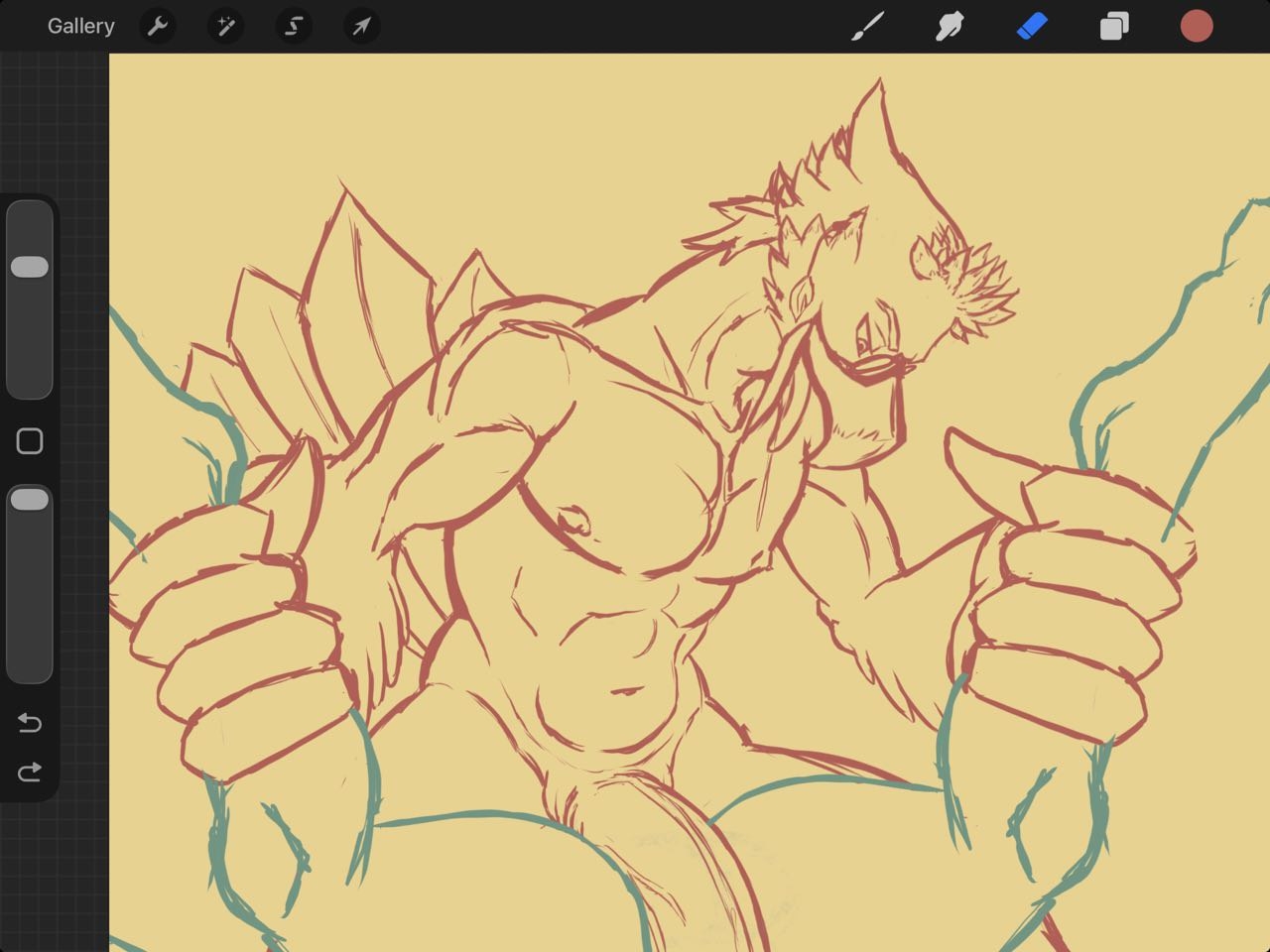Select the Smudge tool

(x=950, y=26)
